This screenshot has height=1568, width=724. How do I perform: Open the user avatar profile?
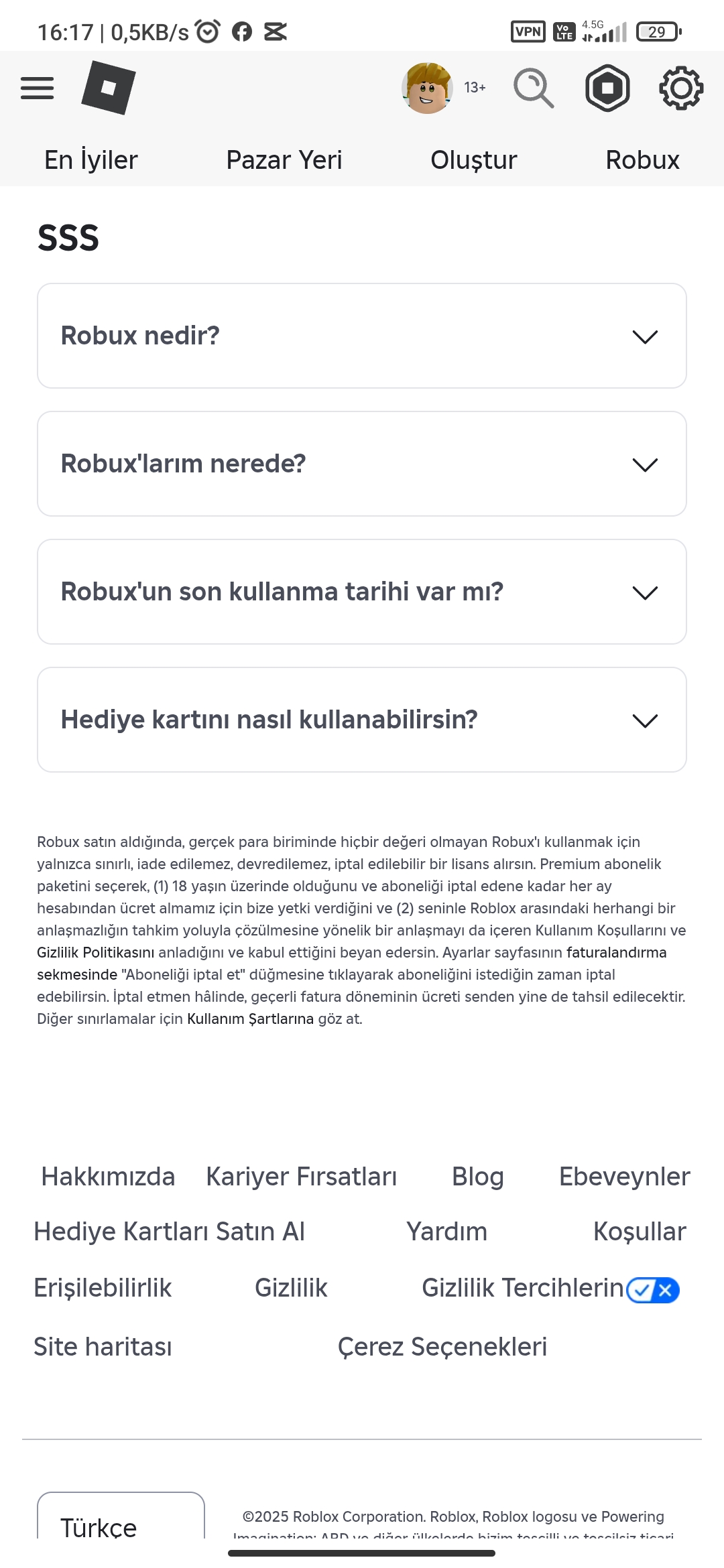[x=427, y=88]
